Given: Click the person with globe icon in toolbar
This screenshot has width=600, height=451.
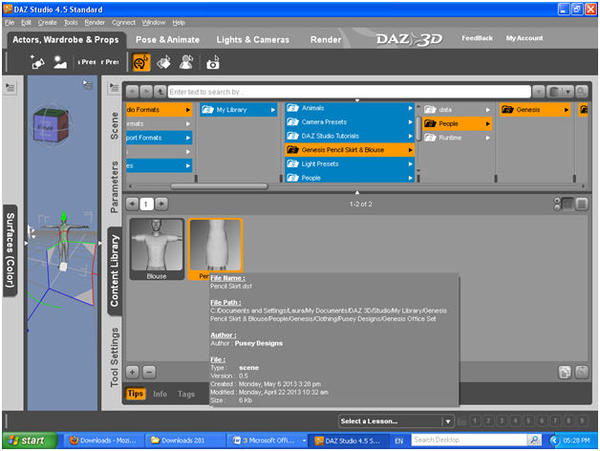Looking at the screenshot, I should [186, 62].
